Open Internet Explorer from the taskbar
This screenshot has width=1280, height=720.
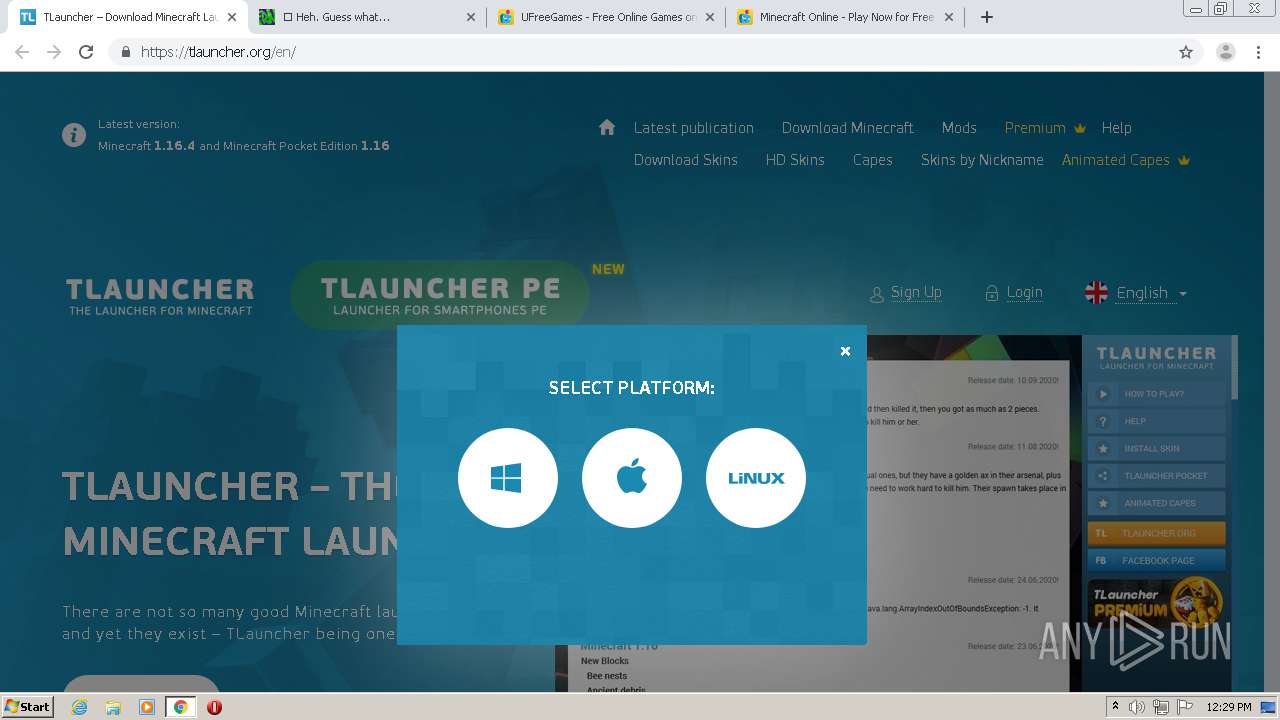pyautogui.click(x=80, y=707)
